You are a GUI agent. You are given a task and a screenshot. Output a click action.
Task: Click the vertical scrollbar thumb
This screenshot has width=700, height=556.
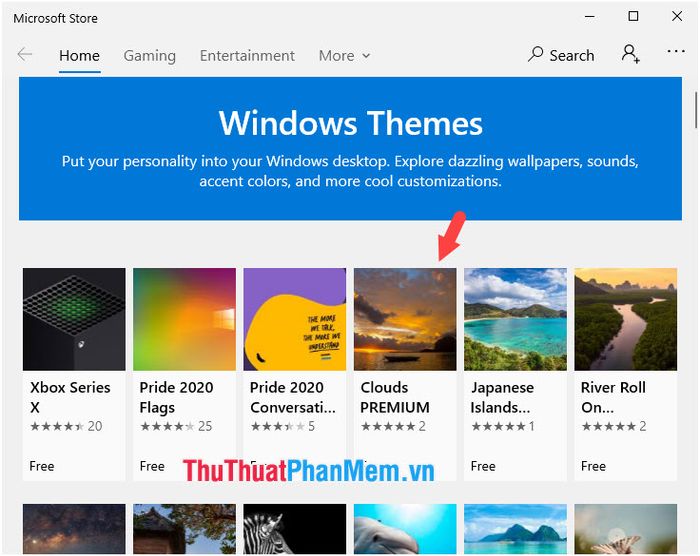coord(695,110)
